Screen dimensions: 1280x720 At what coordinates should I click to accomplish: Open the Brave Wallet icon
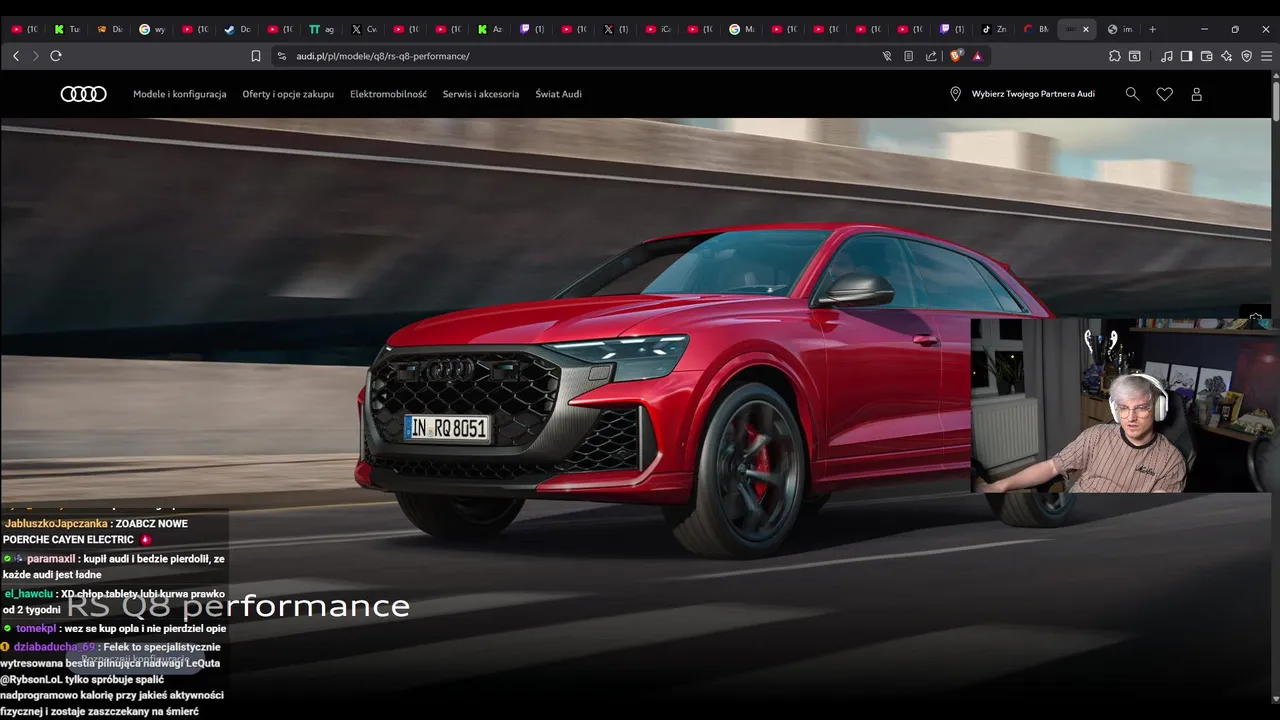coord(1206,56)
